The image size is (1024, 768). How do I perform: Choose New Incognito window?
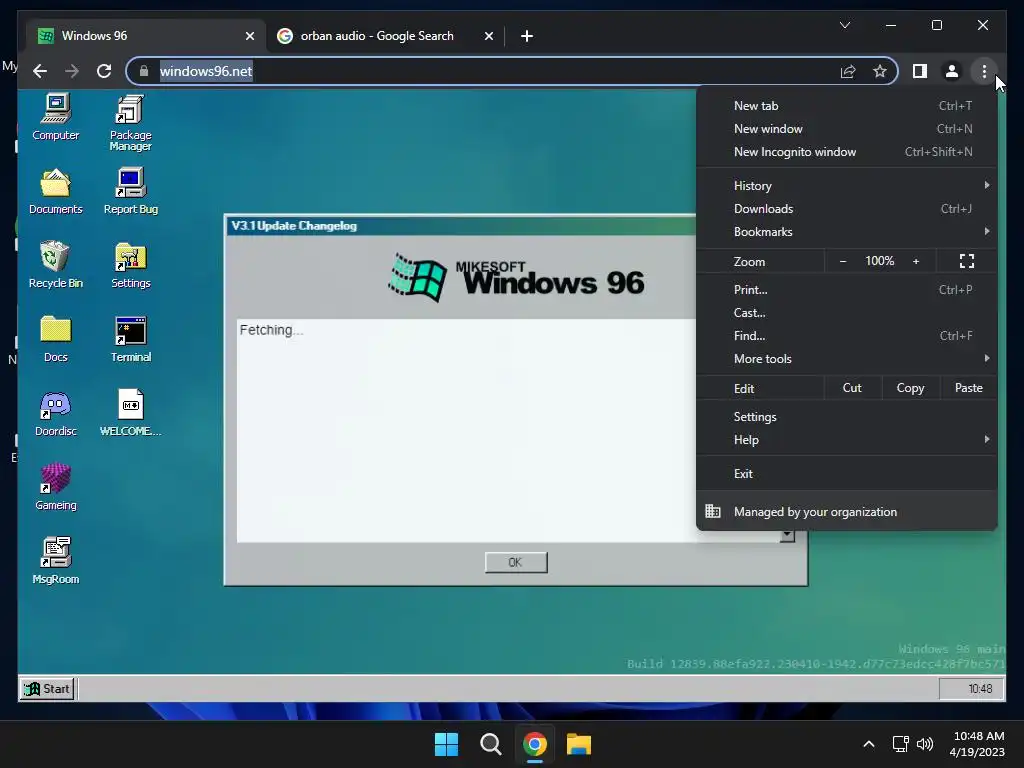(846, 152)
